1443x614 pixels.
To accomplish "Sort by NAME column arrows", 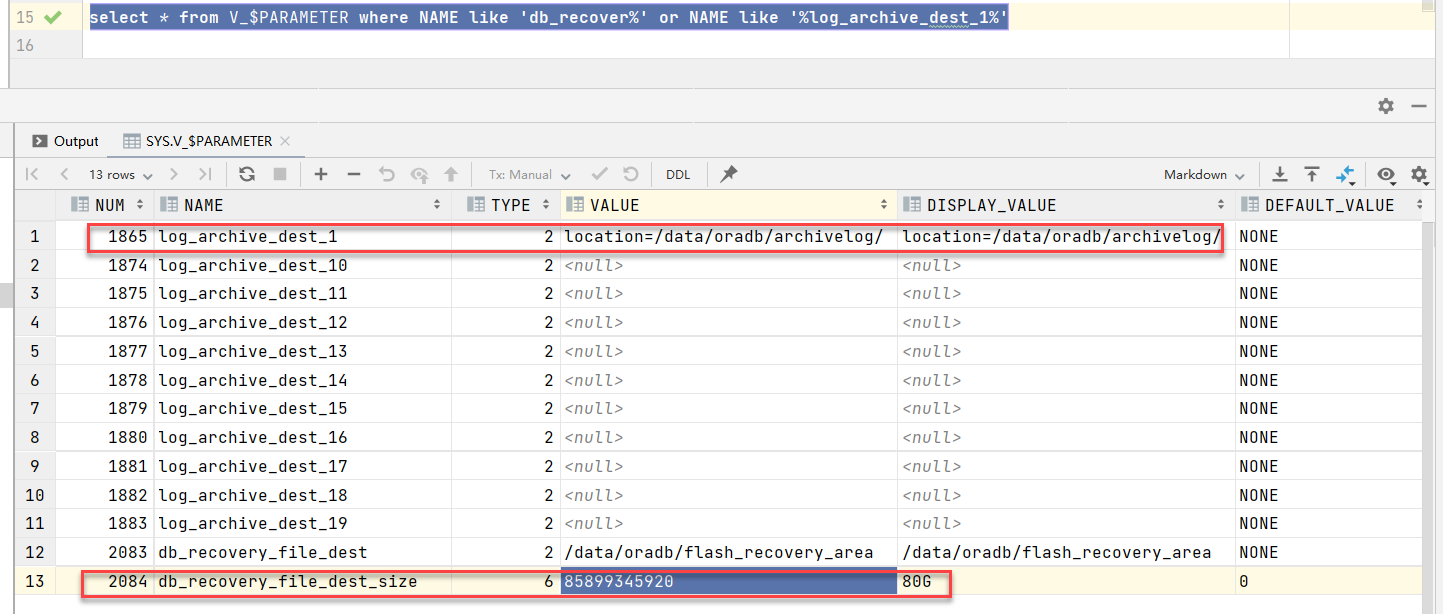I will [x=437, y=205].
